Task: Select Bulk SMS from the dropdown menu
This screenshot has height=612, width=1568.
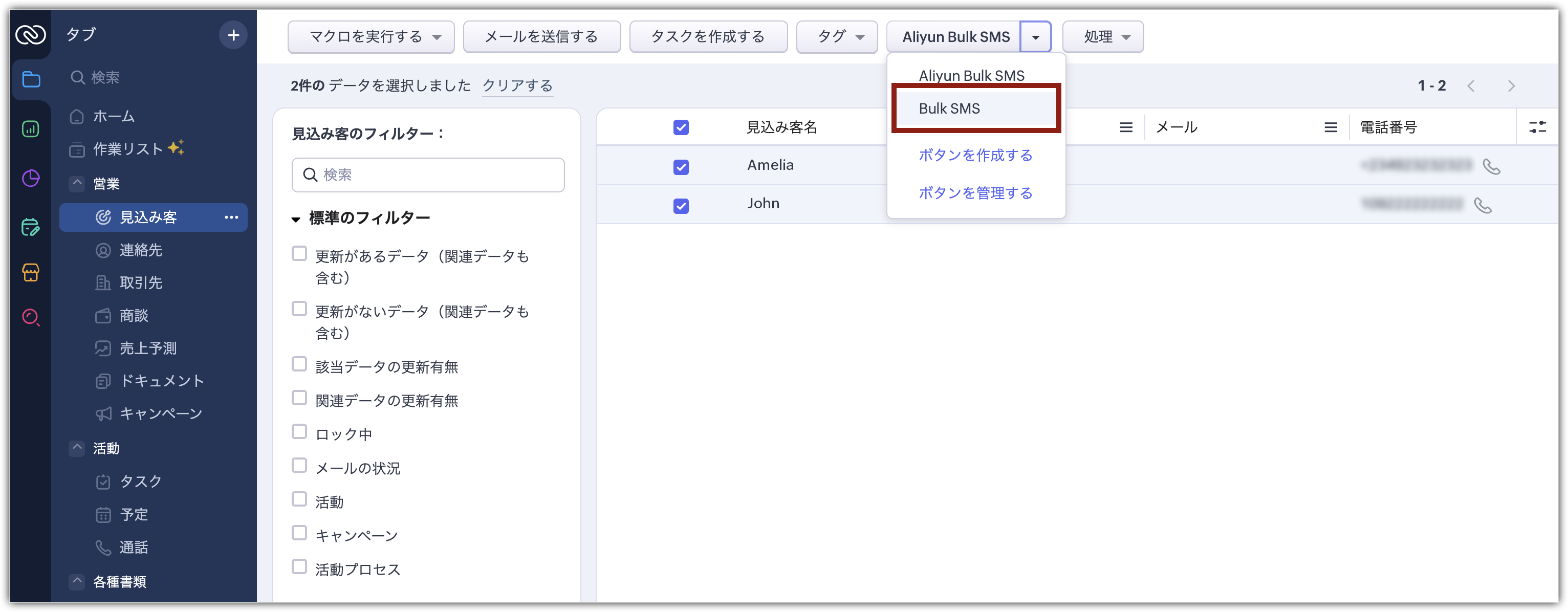Action: [949, 108]
